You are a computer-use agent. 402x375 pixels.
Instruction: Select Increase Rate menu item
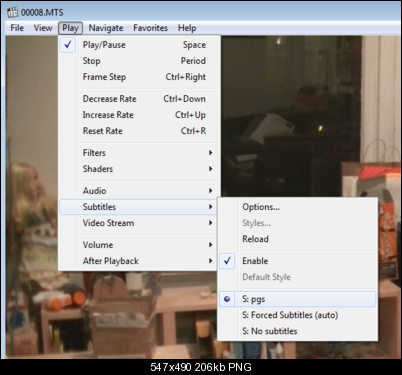pos(140,115)
